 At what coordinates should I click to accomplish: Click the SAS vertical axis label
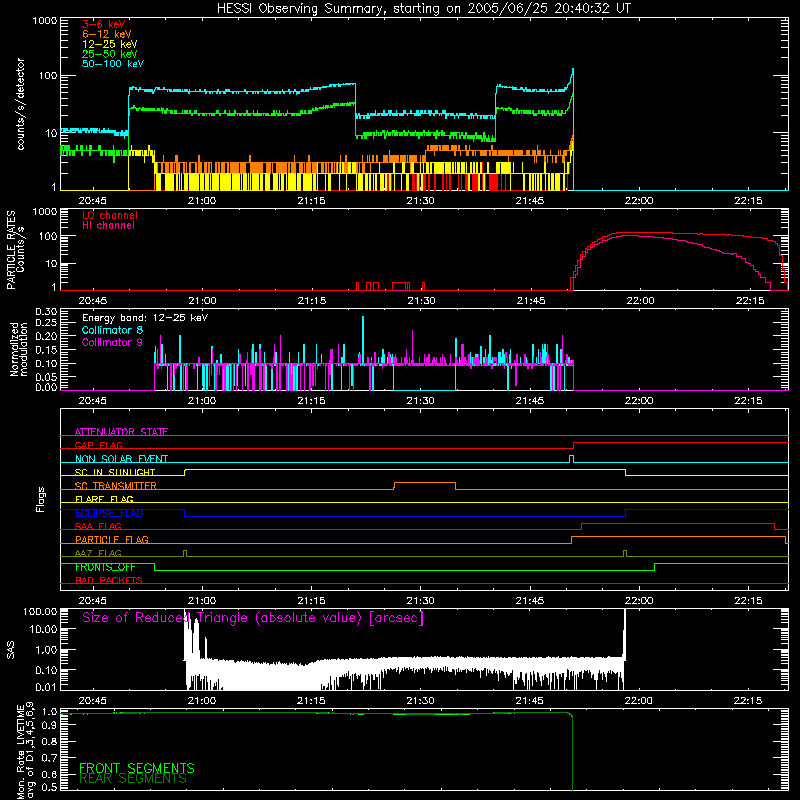point(10,650)
